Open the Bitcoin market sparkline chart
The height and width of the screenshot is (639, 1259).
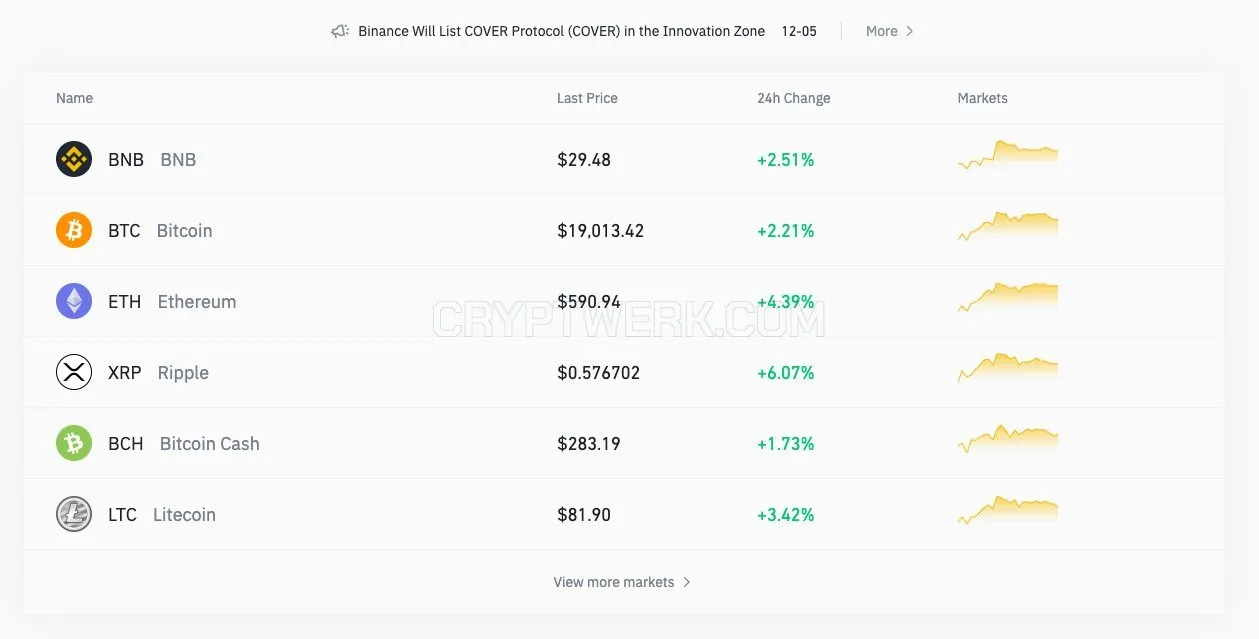[x=1008, y=226]
